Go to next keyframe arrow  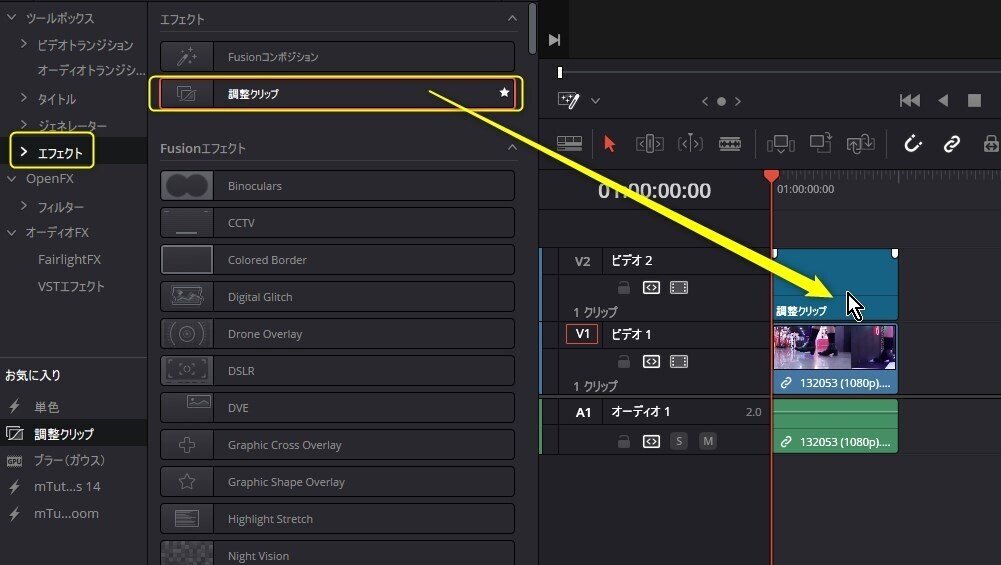click(x=737, y=101)
